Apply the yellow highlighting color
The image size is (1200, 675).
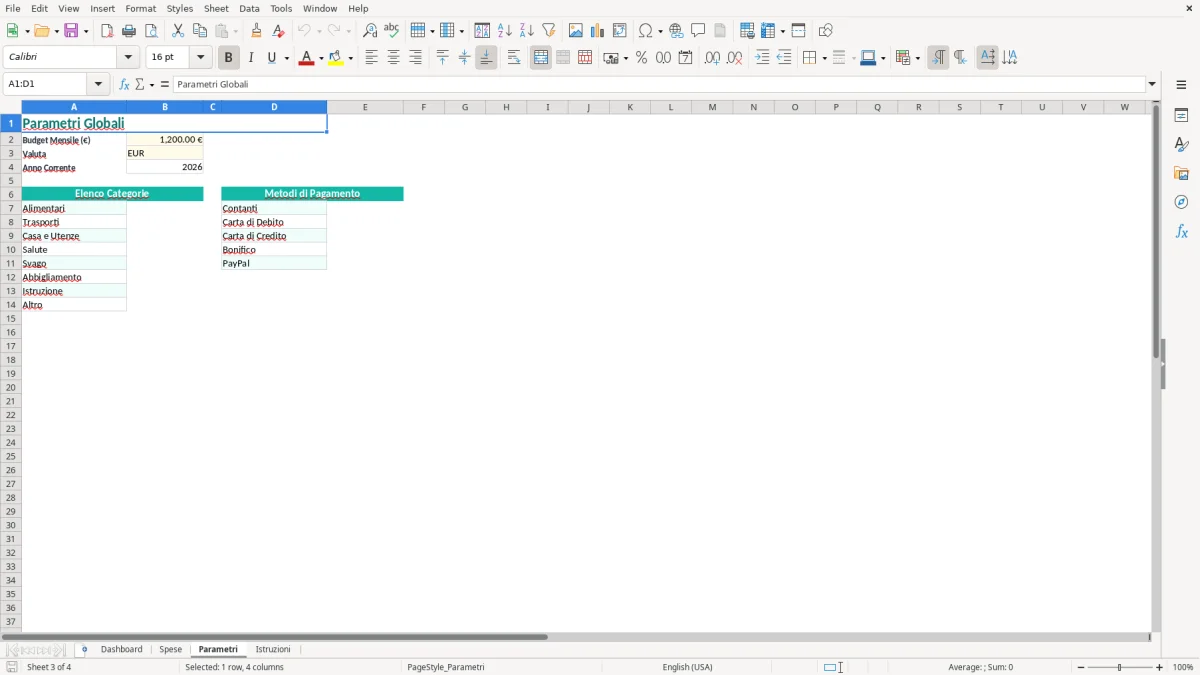pyautogui.click(x=336, y=58)
